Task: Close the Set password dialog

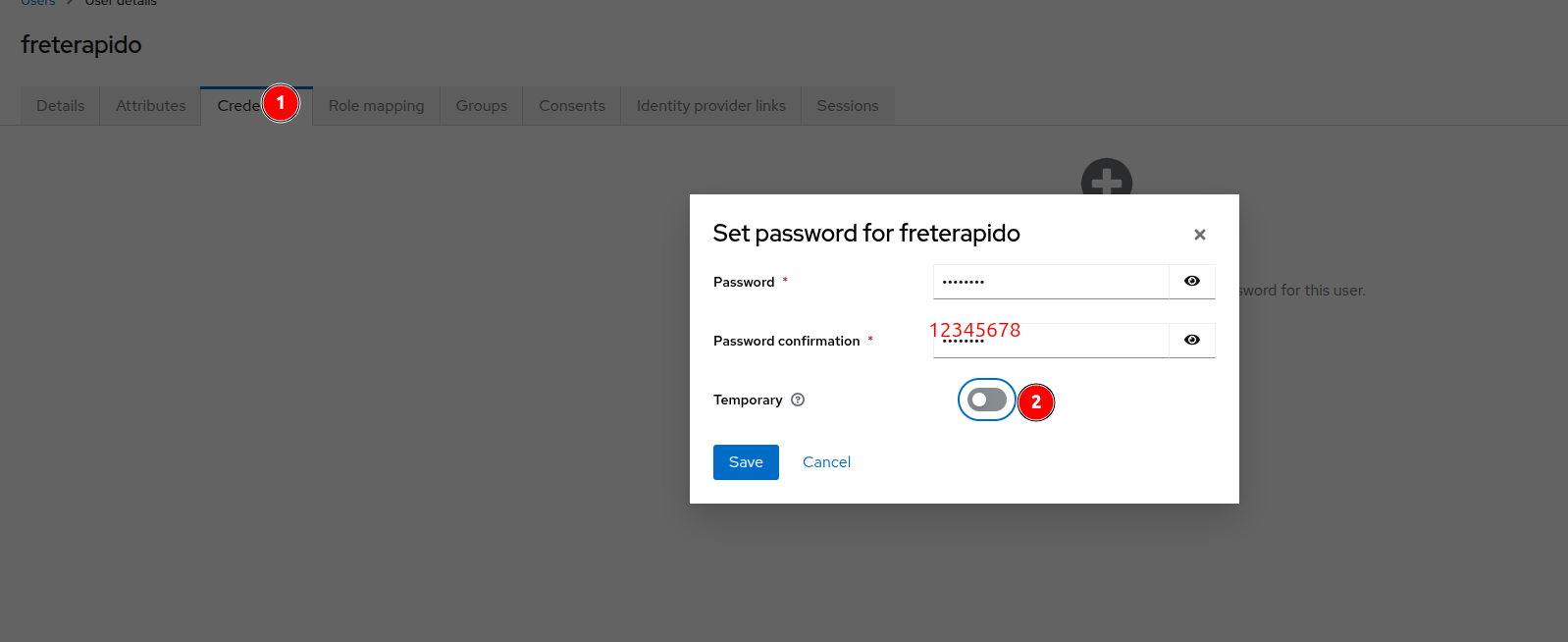Action: (1199, 235)
